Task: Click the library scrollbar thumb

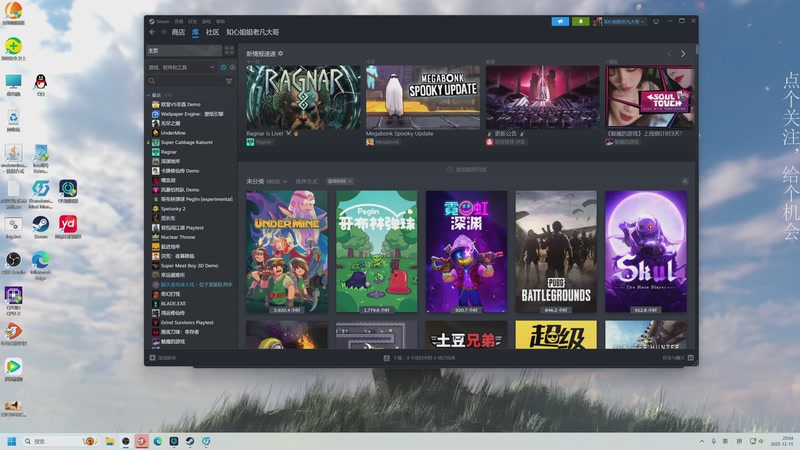Action: pyautogui.click(x=696, y=51)
